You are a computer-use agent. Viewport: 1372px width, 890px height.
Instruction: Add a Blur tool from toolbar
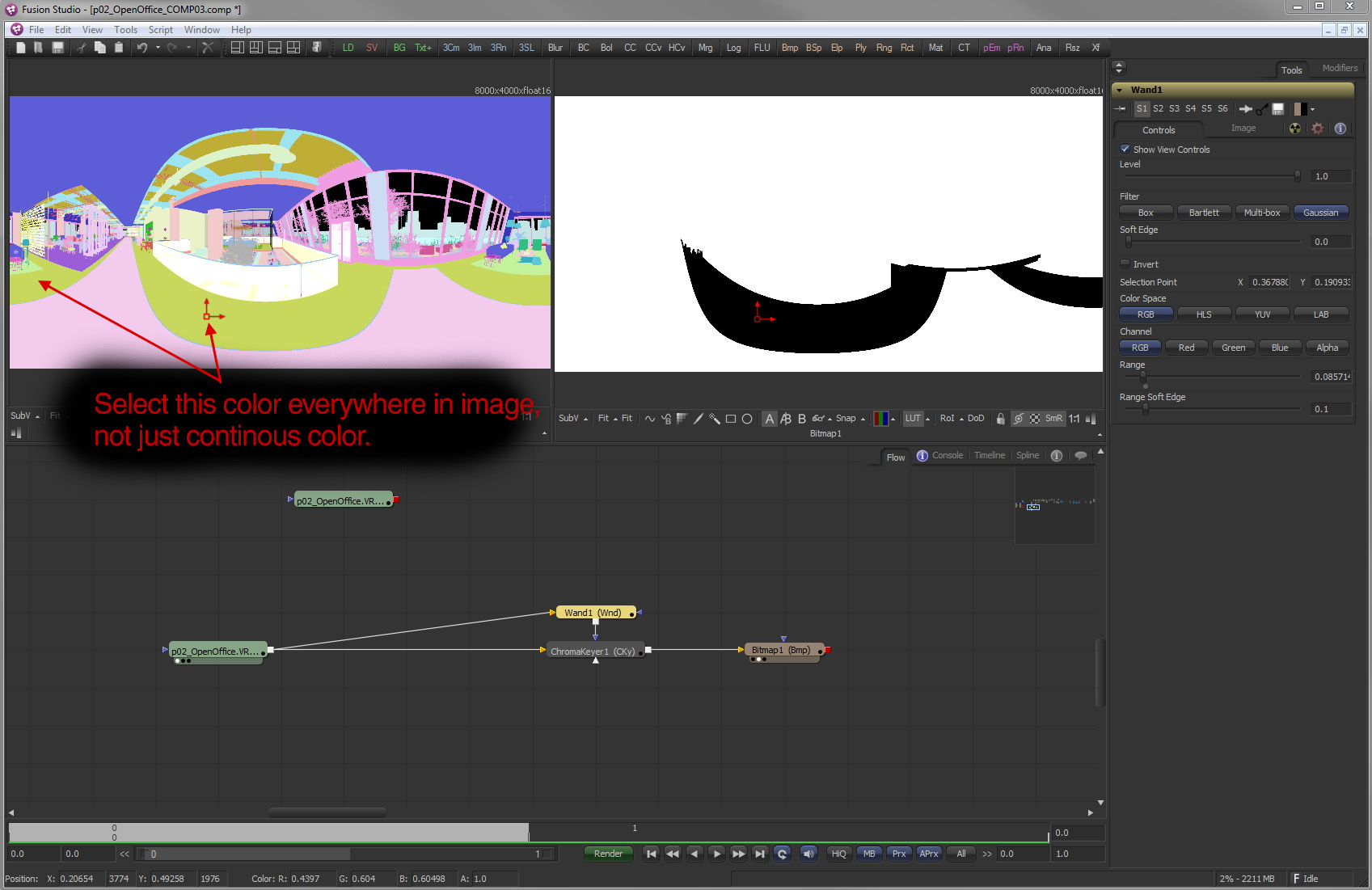[x=555, y=48]
